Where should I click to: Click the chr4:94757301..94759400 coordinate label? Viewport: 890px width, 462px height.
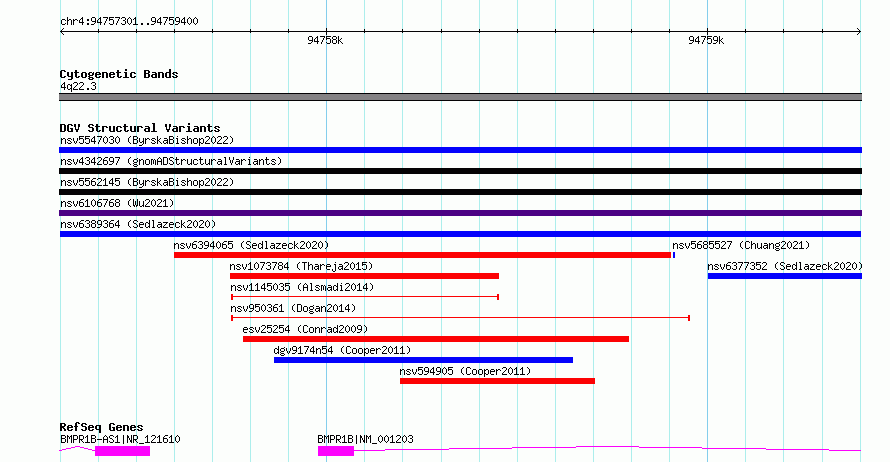tap(129, 22)
